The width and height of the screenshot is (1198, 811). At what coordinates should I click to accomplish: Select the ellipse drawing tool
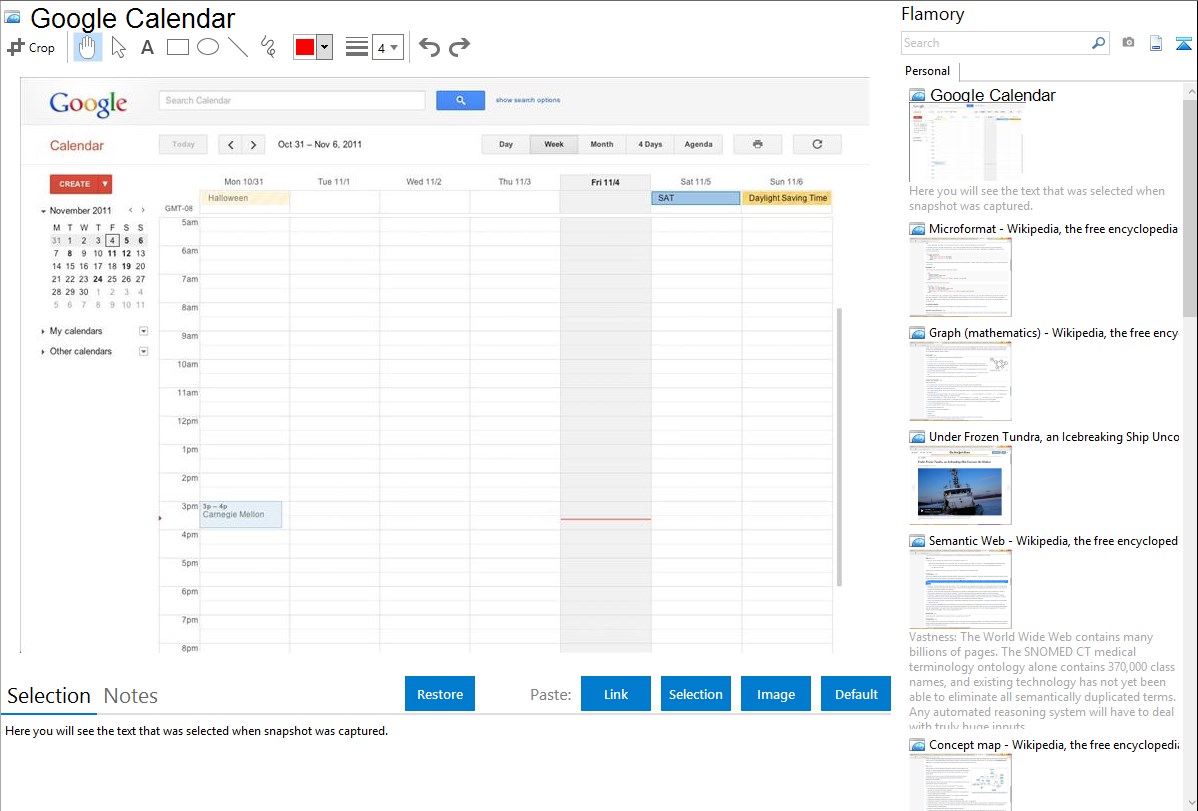[208, 47]
